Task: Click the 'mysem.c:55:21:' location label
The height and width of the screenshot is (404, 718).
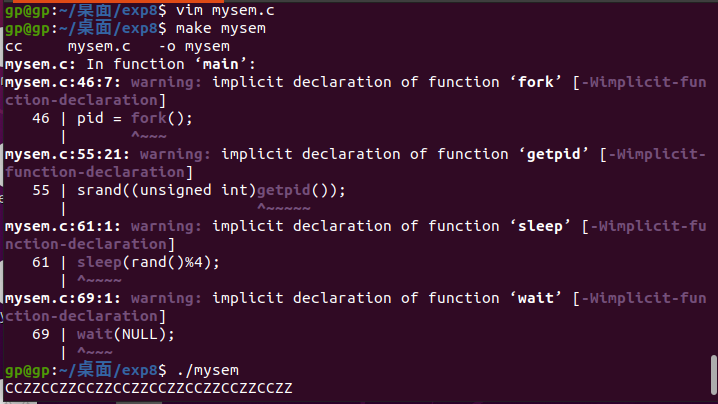Action: [68, 154]
